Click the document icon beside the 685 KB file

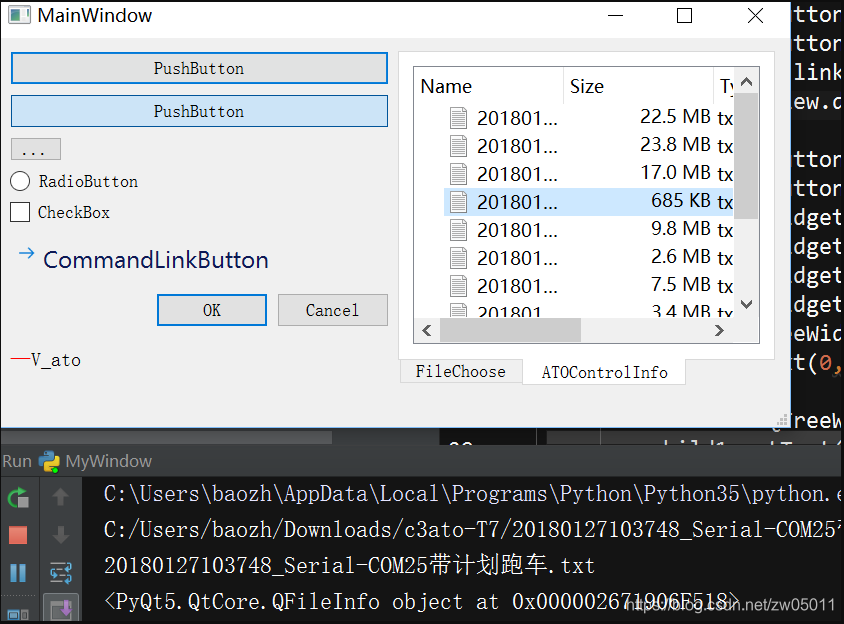click(x=458, y=201)
